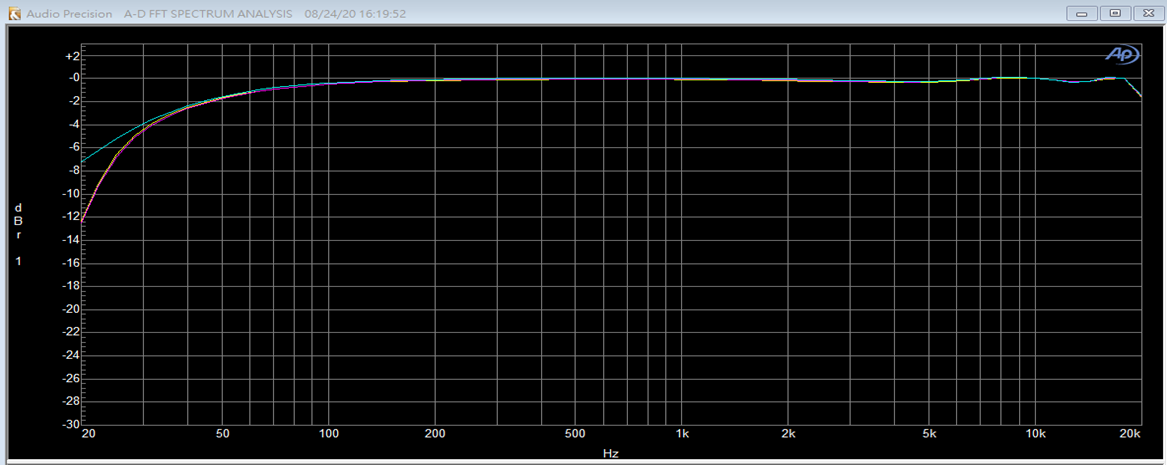Click the dBr label on the y-axis
1167x465 pixels.
(18, 220)
